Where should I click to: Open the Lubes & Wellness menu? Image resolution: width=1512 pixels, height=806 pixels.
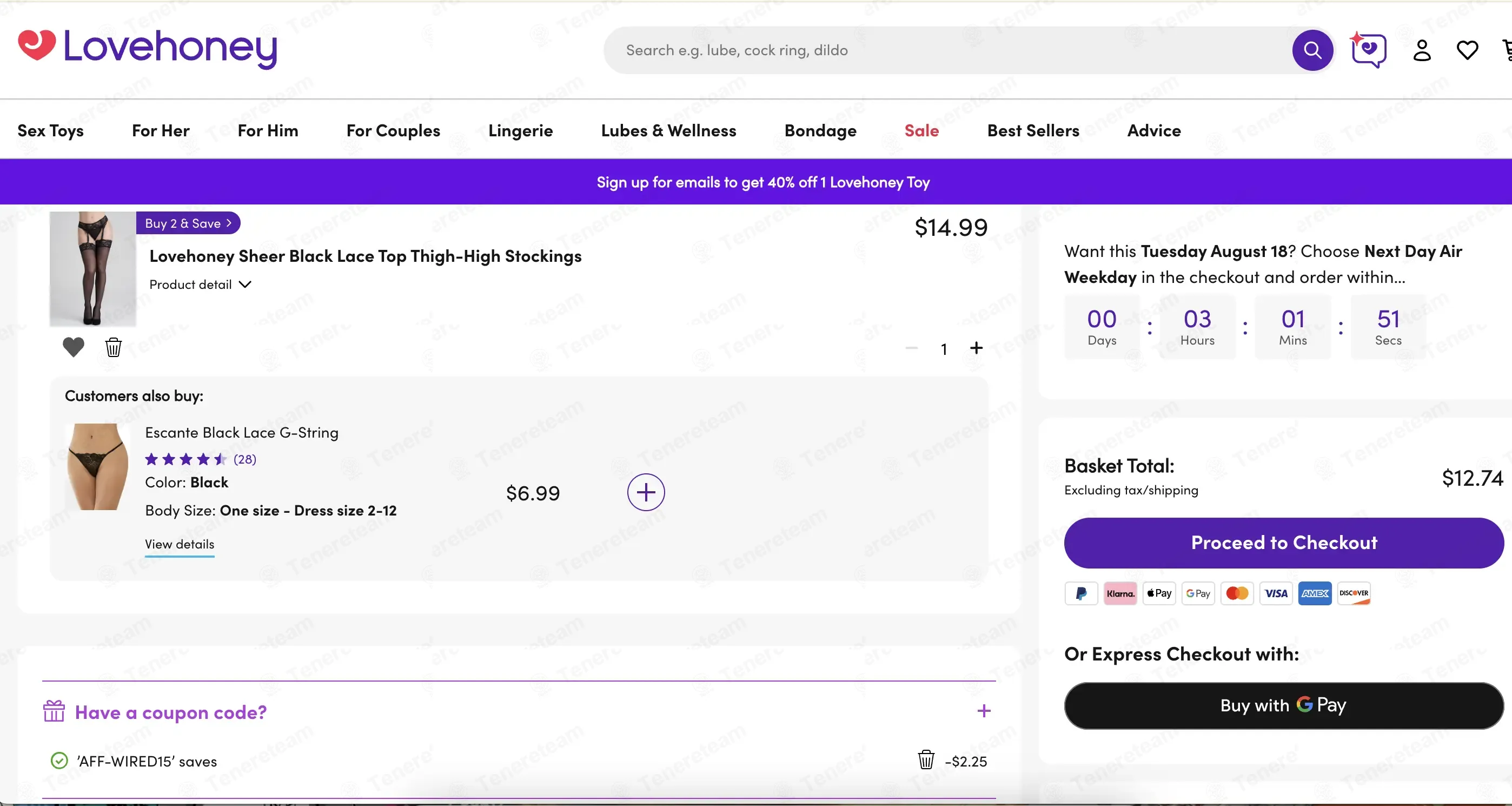point(668,130)
